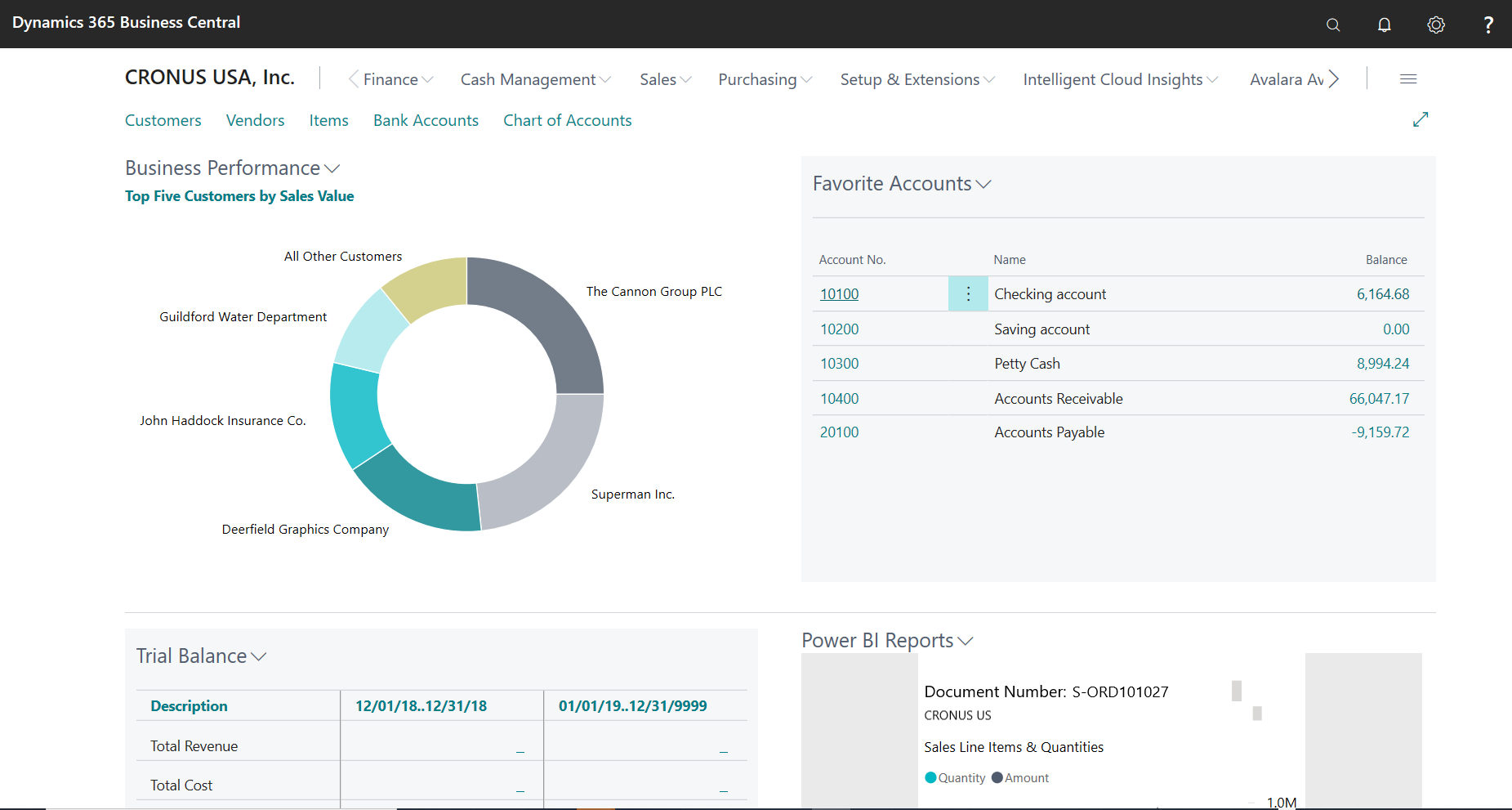Open the notifications bell
The image size is (1512, 810).
(x=1385, y=25)
